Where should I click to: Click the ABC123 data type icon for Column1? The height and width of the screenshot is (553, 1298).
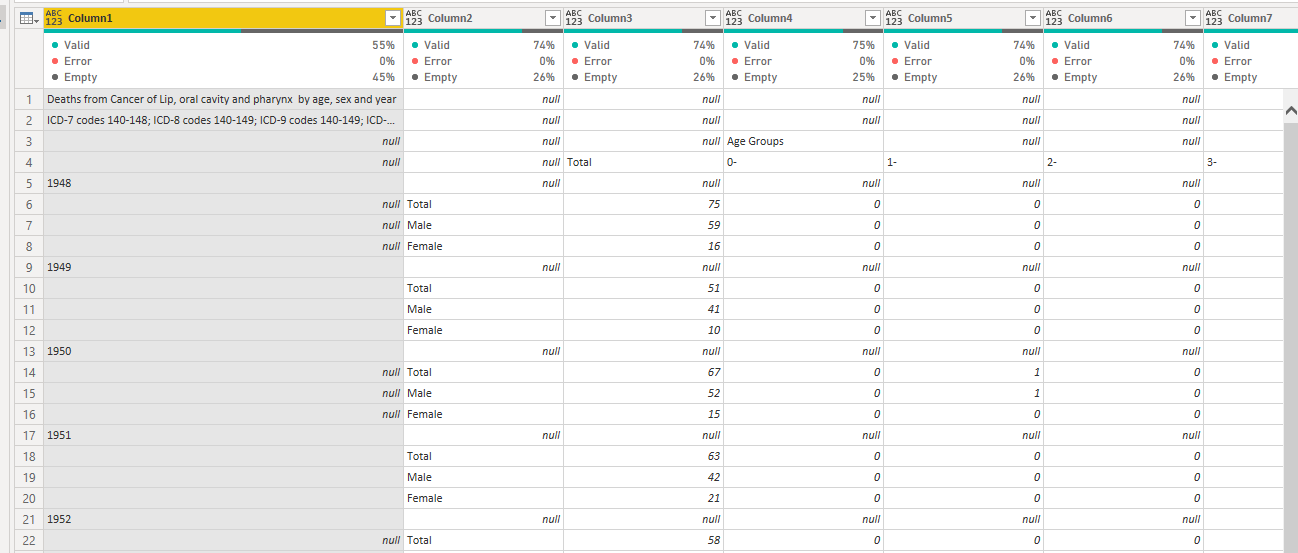[x=54, y=18]
